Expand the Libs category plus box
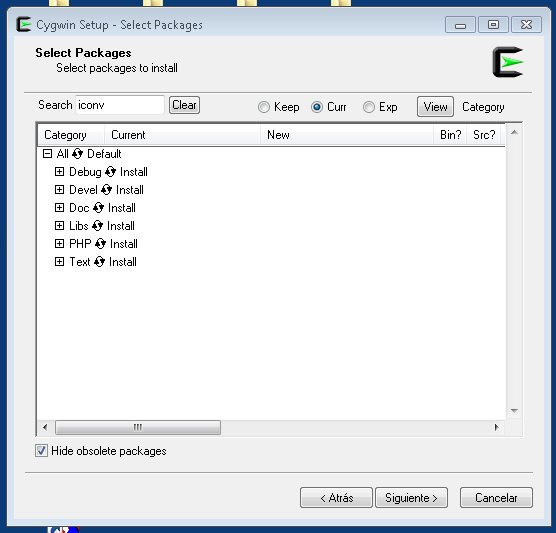This screenshot has height=533, width=556. pyautogui.click(x=59, y=226)
